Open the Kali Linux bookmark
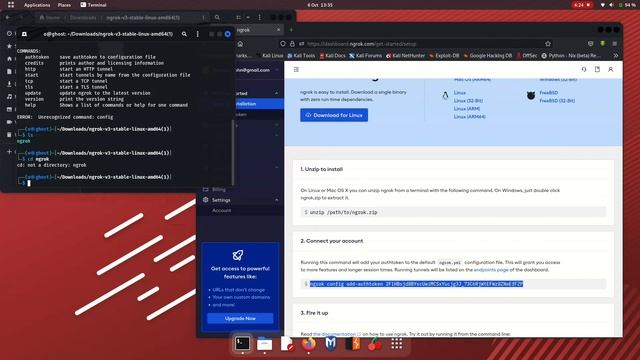This screenshot has height=360, width=640. point(270,56)
